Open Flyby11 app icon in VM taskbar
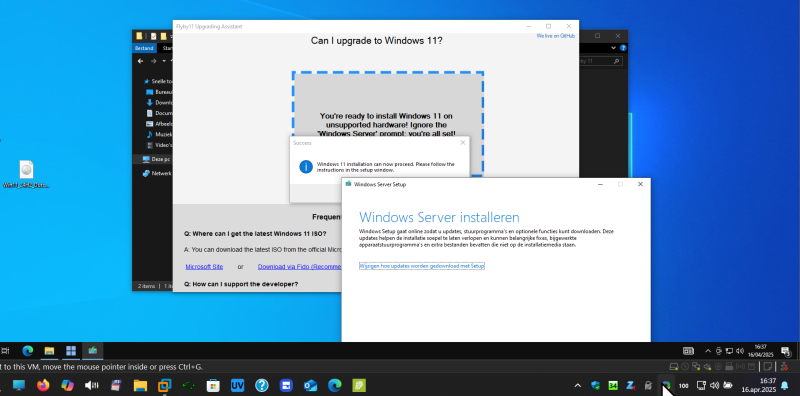The height and width of the screenshot is (396, 800). (x=71, y=351)
